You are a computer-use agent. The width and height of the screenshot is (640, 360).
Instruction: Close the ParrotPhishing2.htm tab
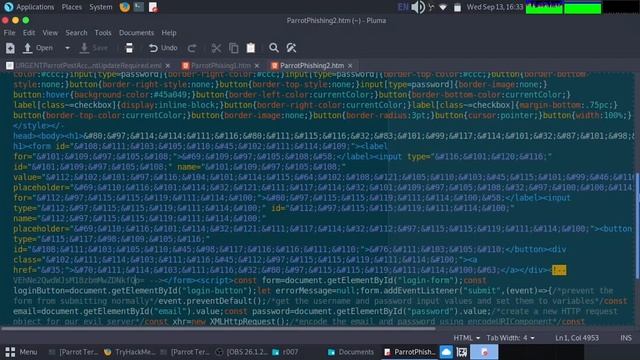pyautogui.click(x=350, y=66)
